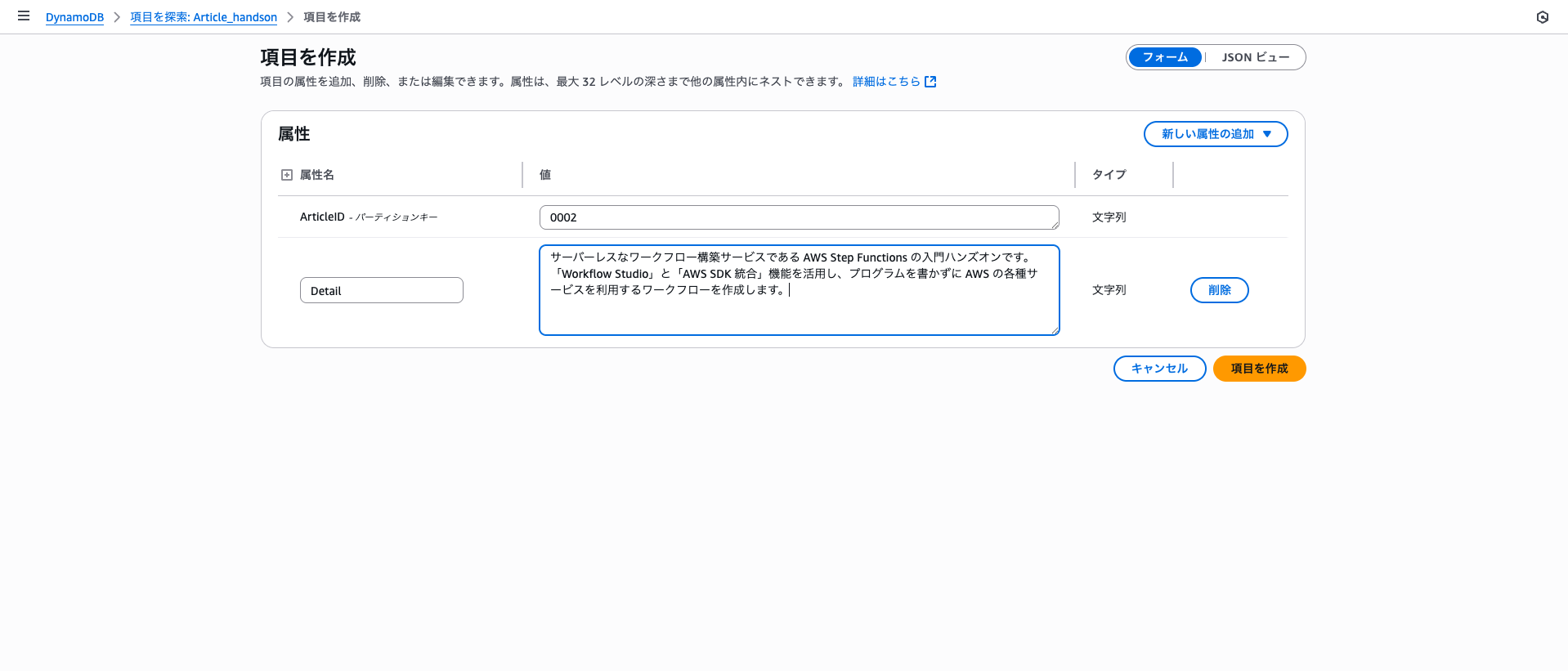The image size is (1568, 671).
Task: Go to the DynamoDB breadcrumb link
Action: 74,17
